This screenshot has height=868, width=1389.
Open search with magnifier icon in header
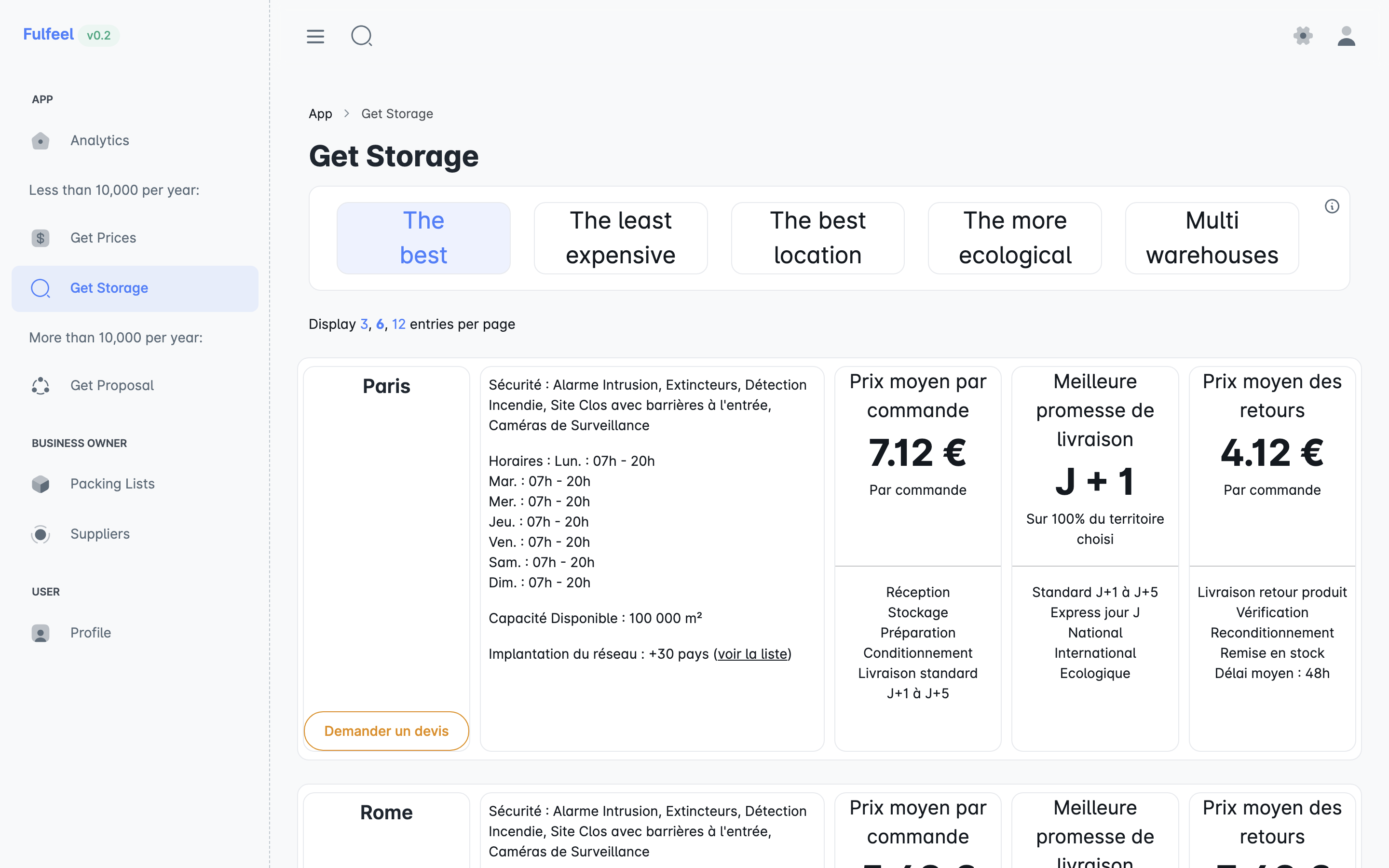[x=362, y=36]
